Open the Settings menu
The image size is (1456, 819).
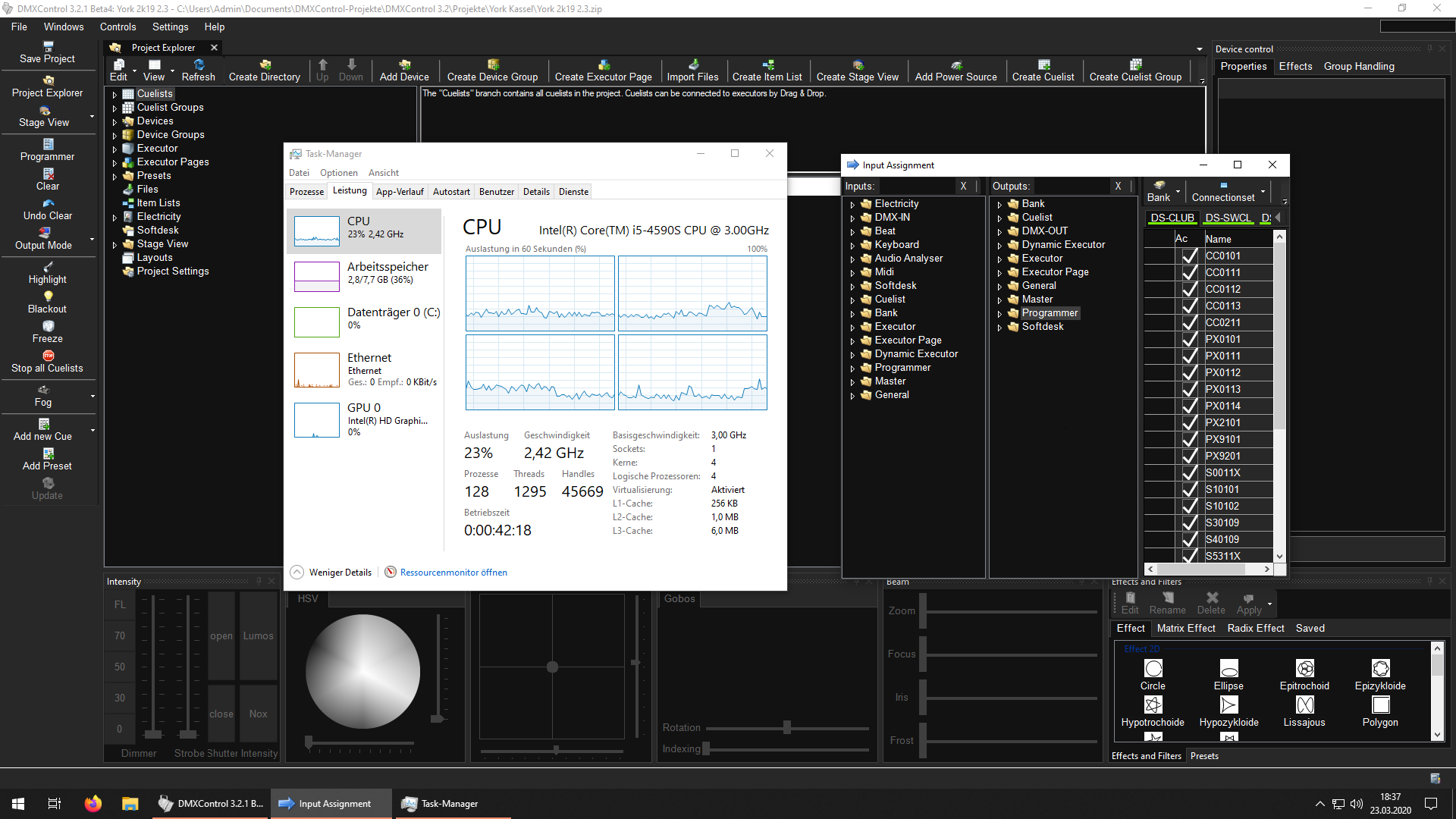170,27
